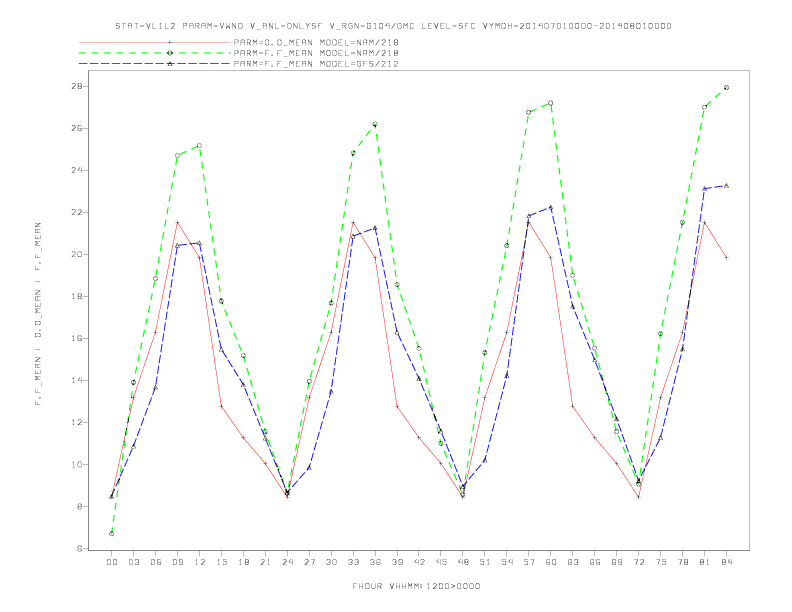Click the x-axis label FHOUR VHHMM:1200>0000
792x612 pixels.
(x=416, y=586)
